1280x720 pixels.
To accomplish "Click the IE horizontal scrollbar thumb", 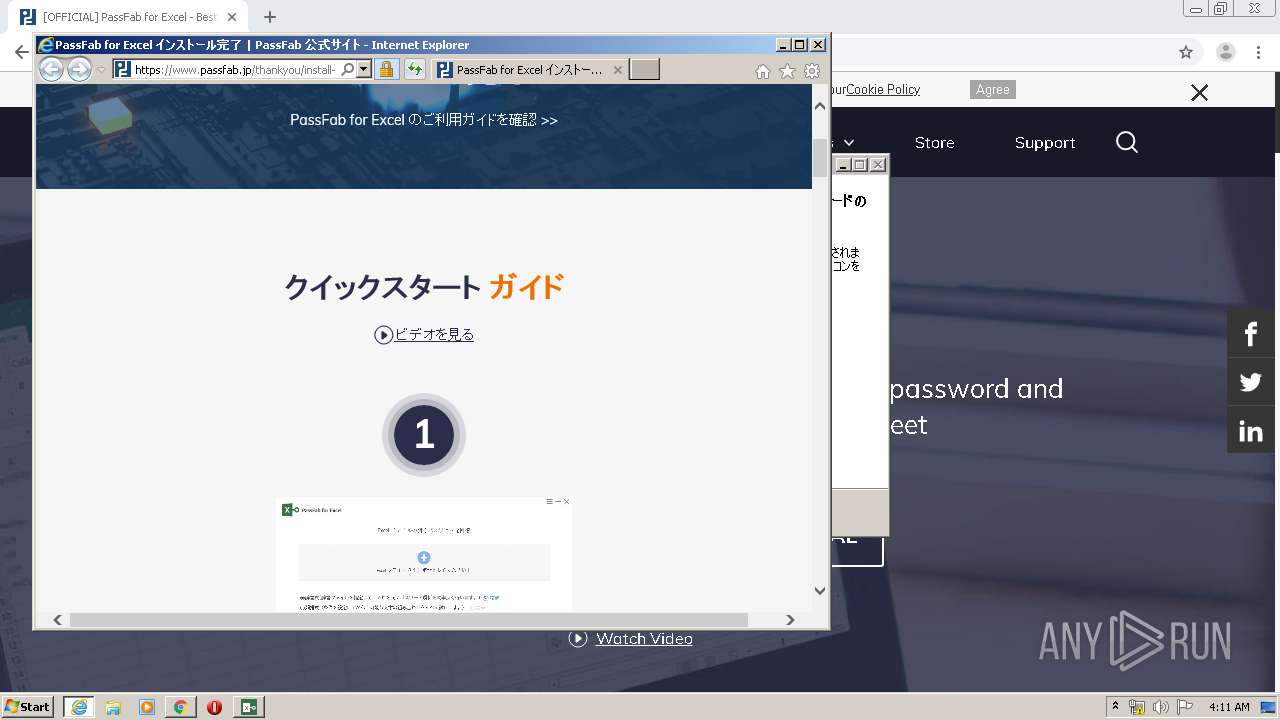I will (408, 620).
